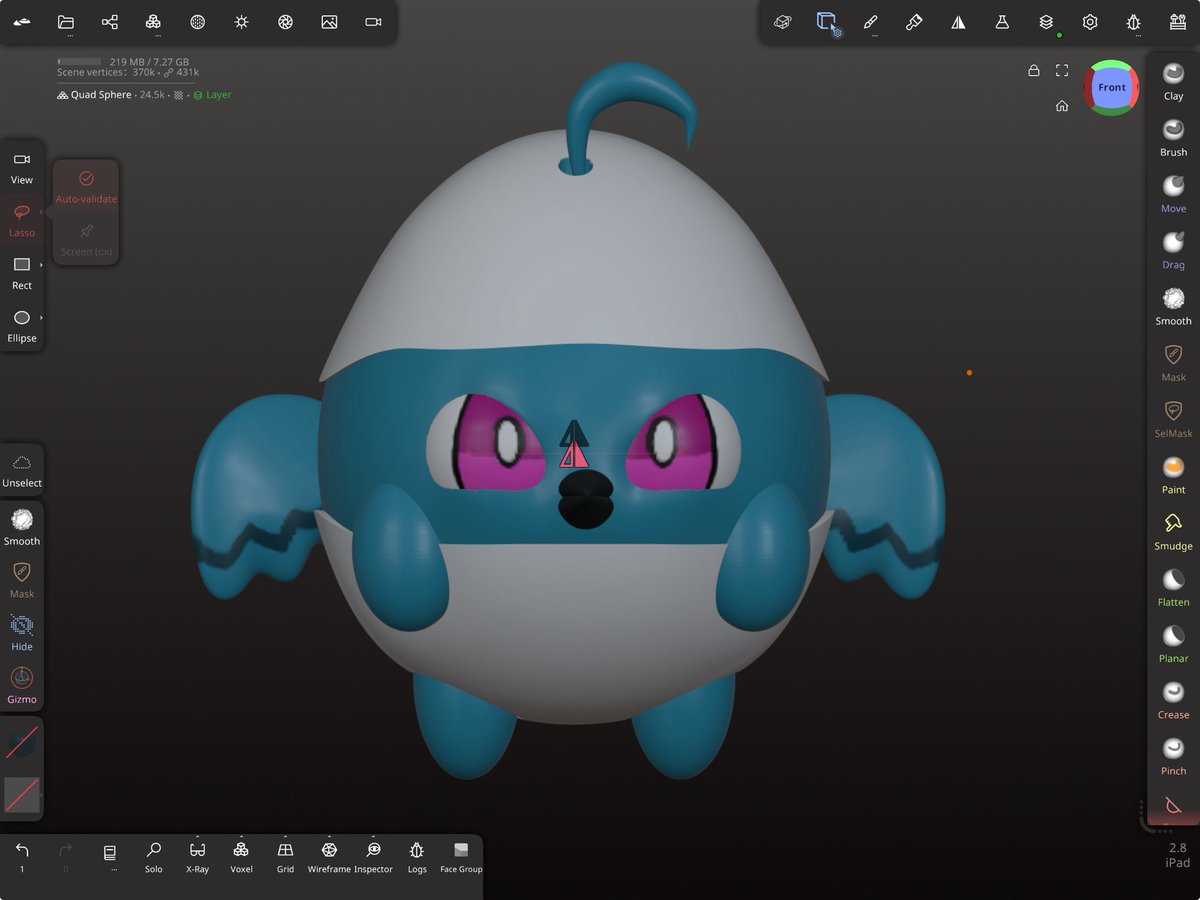Tap the Hide shortcut button
This screenshot has height=900, width=1200.
[x=22, y=633]
